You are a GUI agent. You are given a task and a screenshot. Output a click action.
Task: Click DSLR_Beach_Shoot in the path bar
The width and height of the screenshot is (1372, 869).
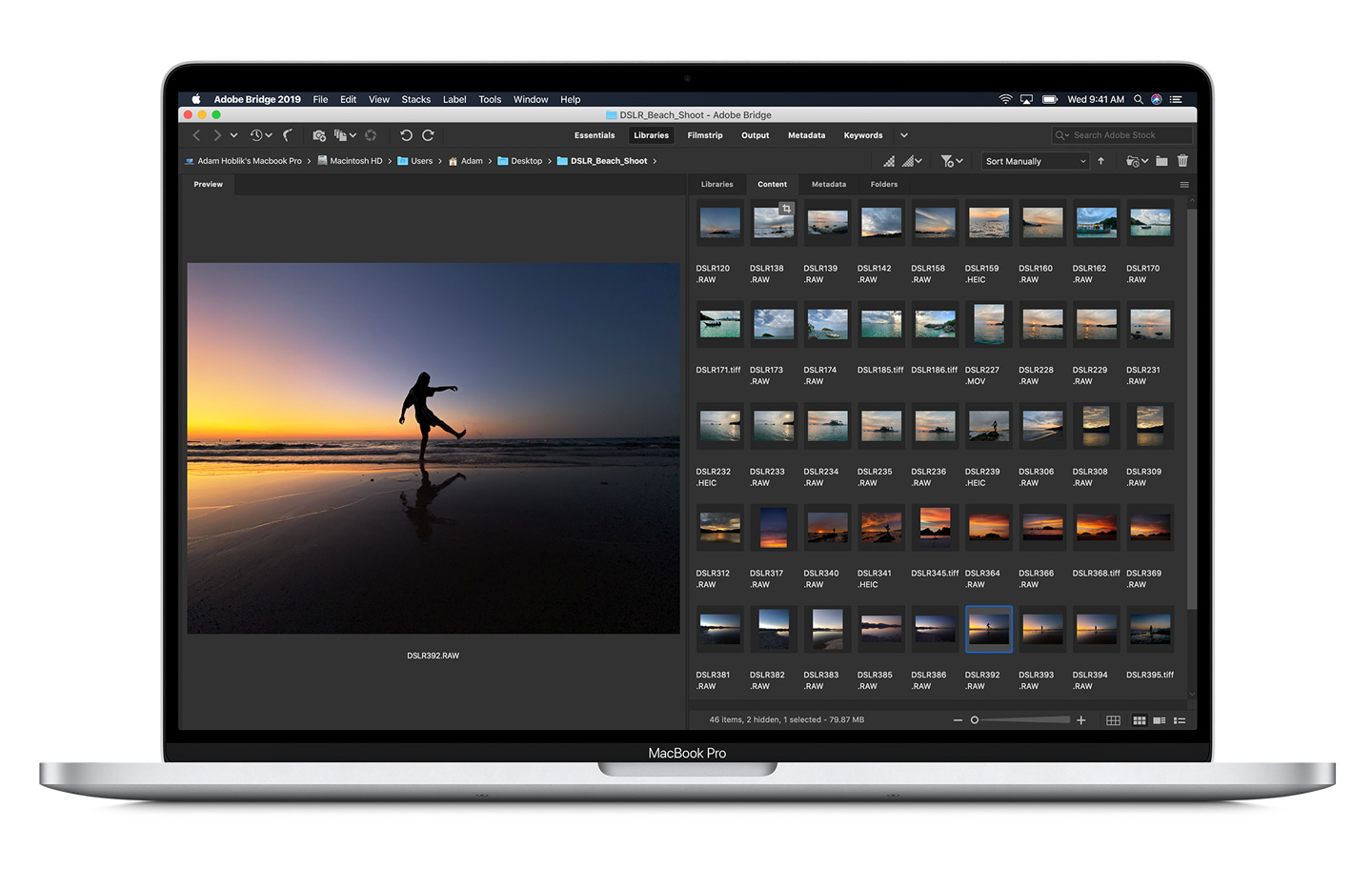(602, 161)
